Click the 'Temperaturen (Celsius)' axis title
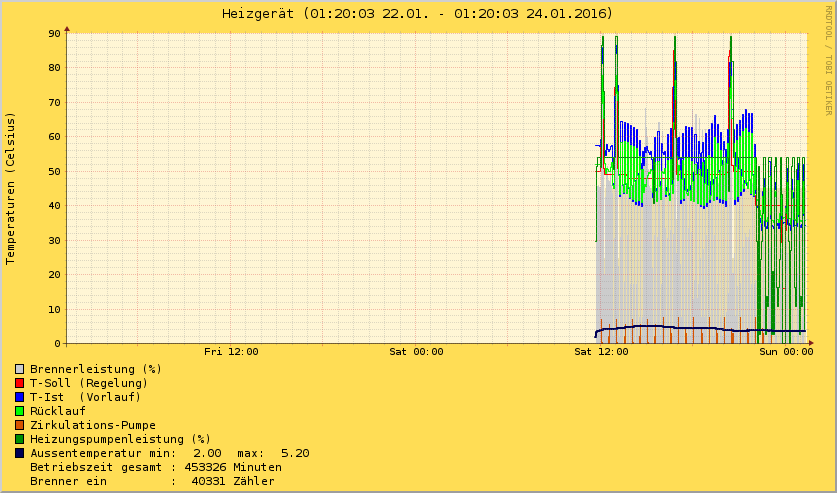837x493 pixels. click(10, 188)
